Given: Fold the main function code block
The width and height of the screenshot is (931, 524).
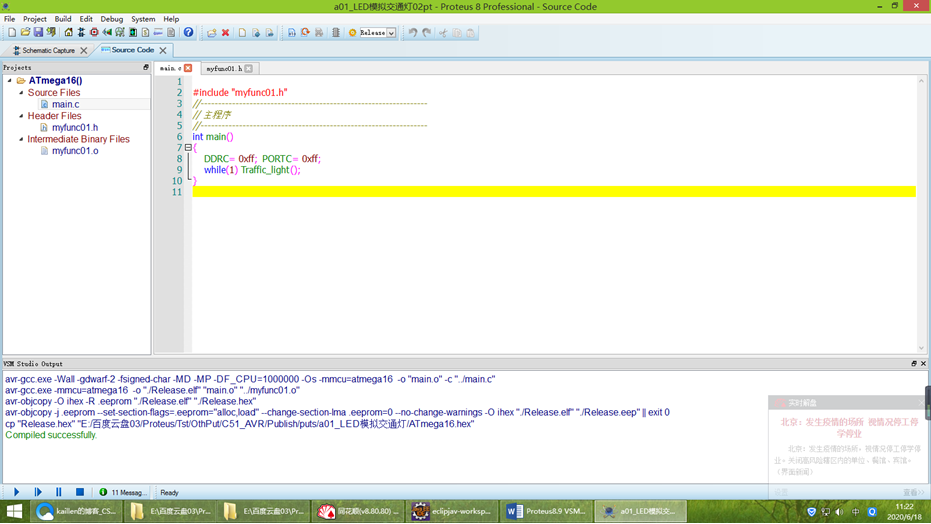Looking at the screenshot, I should tap(188, 147).
